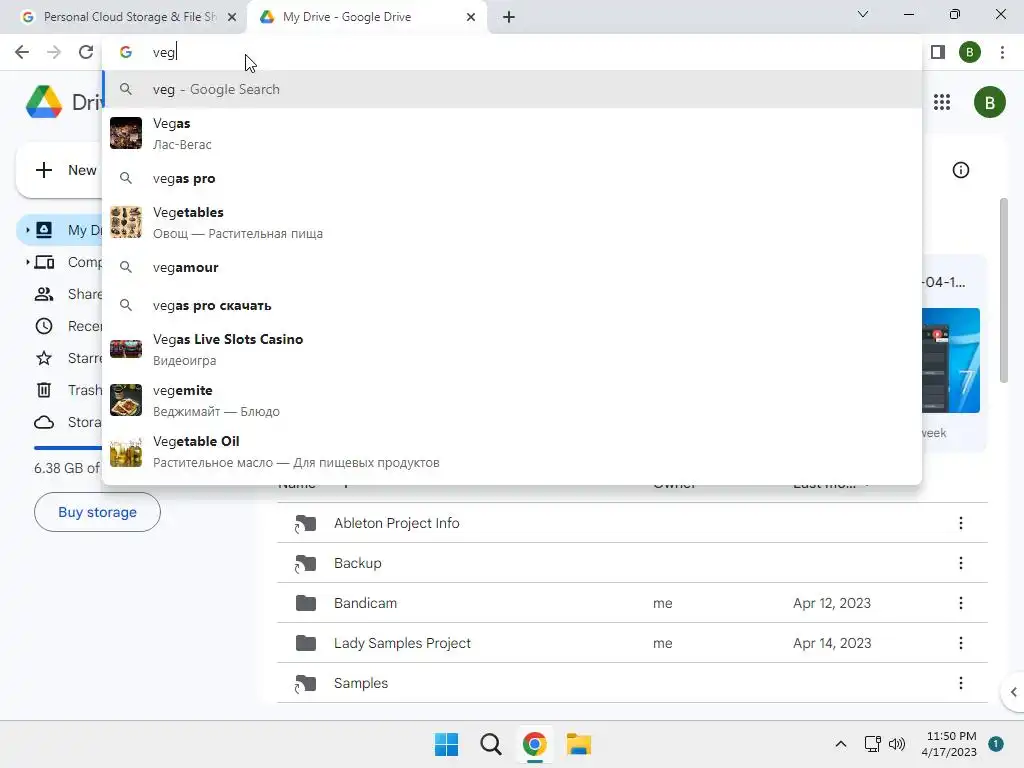Click the Chrome taskbar icon
The image size is (1024, 768).
[x=534, y=744]
